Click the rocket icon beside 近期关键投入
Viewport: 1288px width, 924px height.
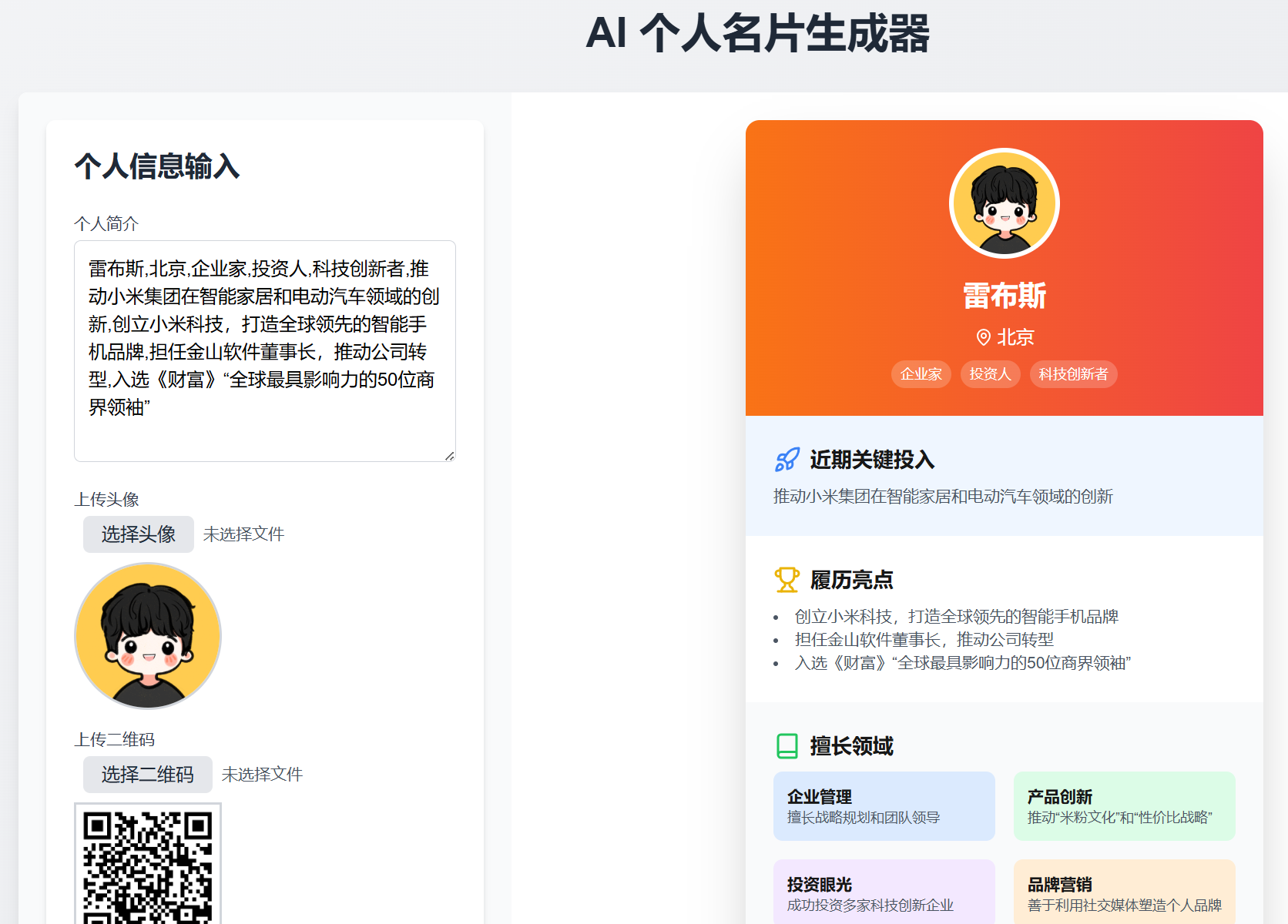click(x=787, y=460)
